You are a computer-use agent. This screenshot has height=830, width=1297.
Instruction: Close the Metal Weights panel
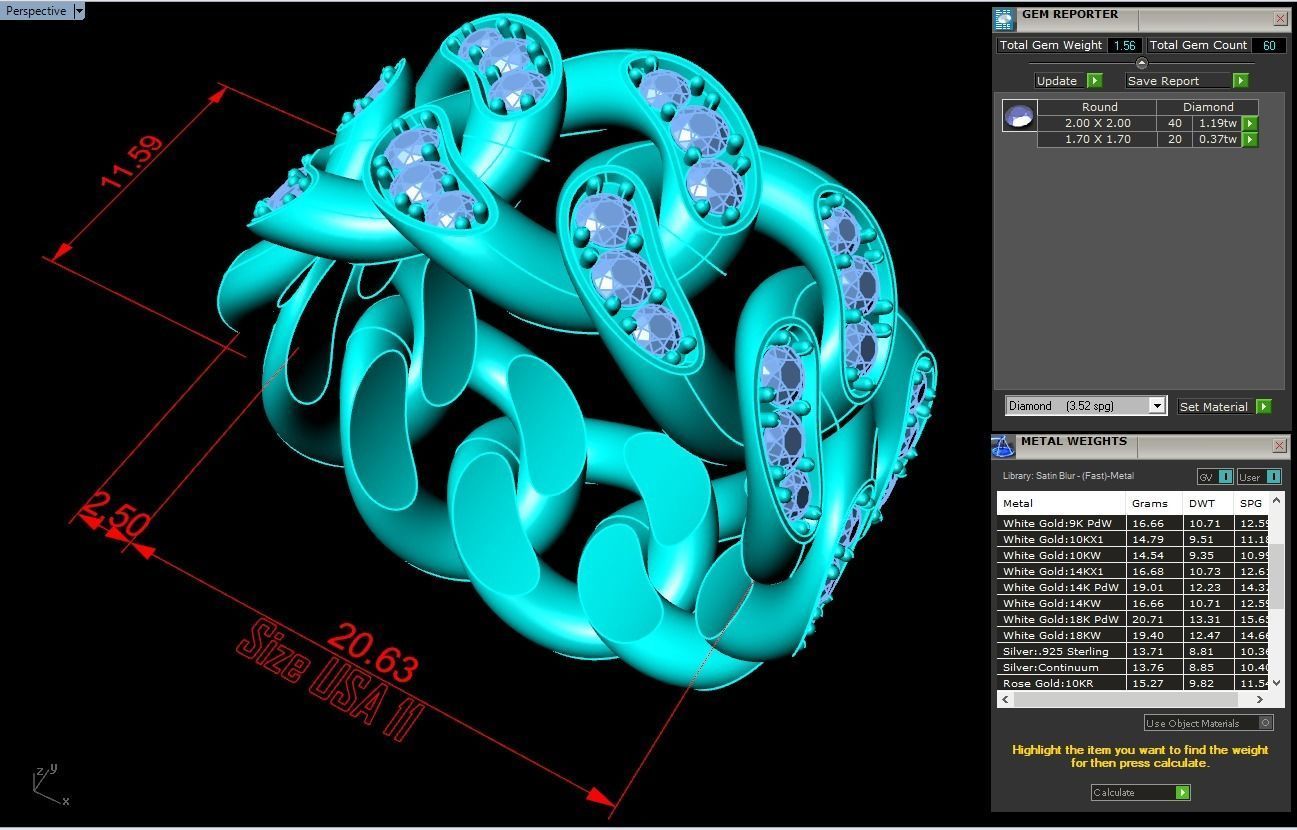[1280, 445]
